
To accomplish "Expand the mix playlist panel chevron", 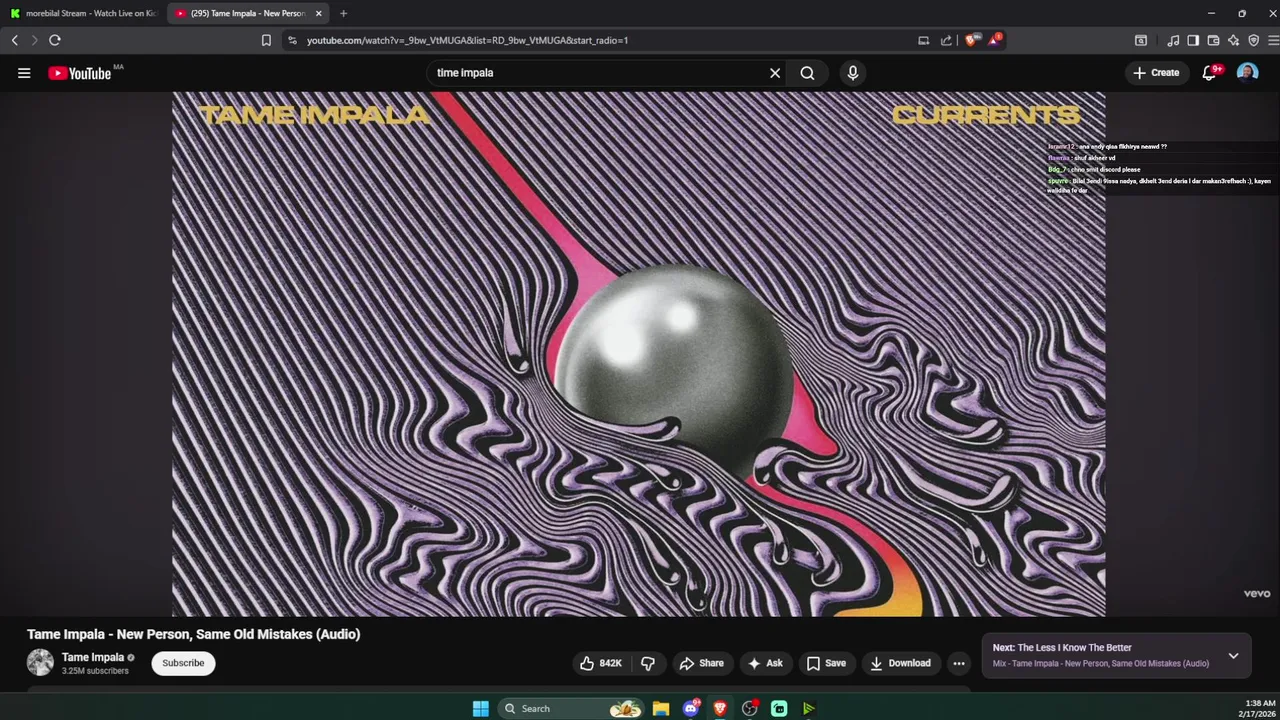I will tap(1233, 656).
